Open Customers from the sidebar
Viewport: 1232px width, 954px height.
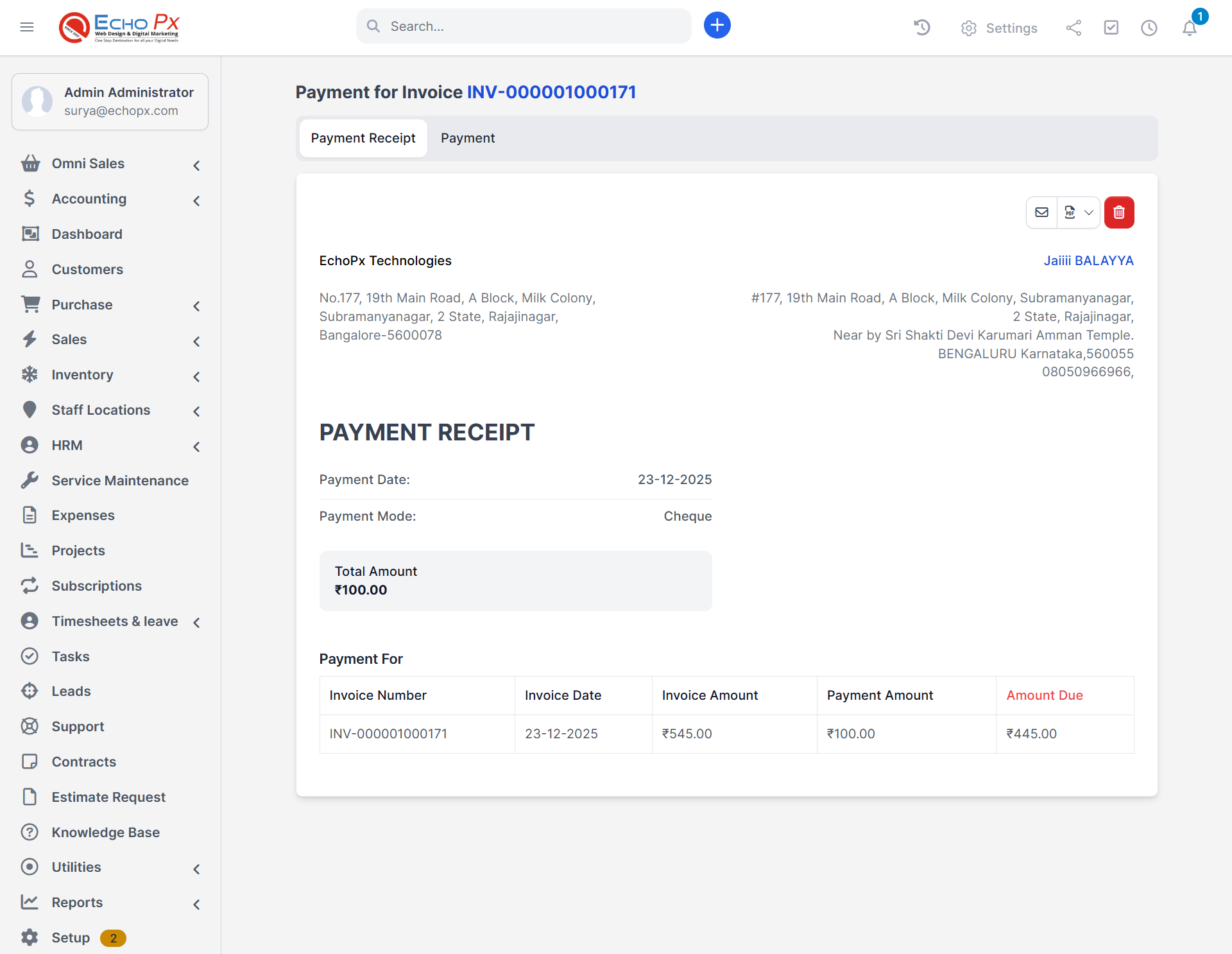pos(87,270)
